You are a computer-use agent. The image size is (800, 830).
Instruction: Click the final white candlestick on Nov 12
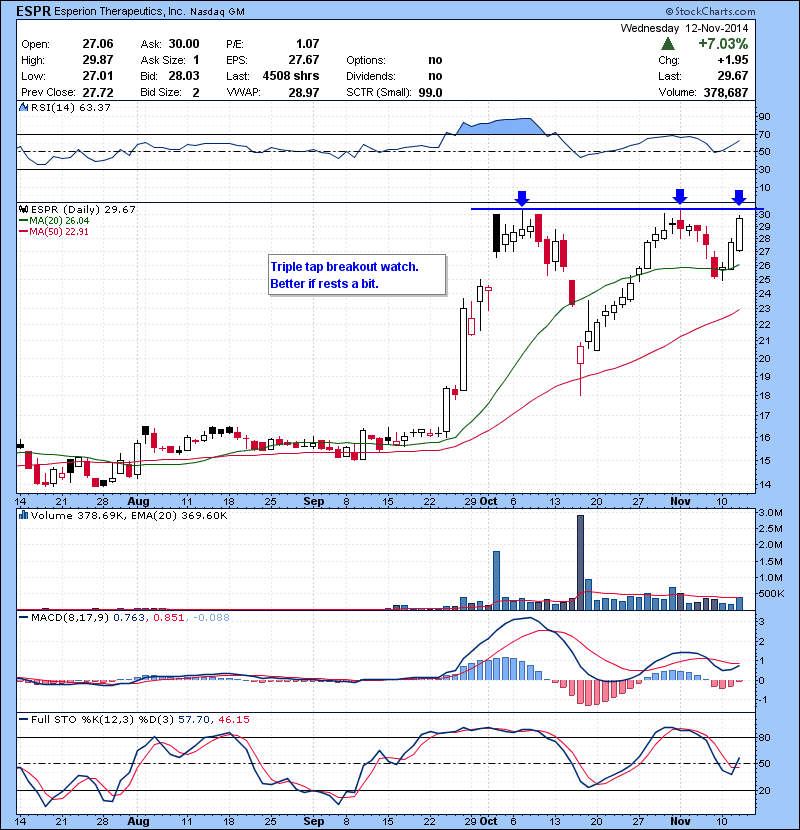pyautogui.click(x=739, y=233)
